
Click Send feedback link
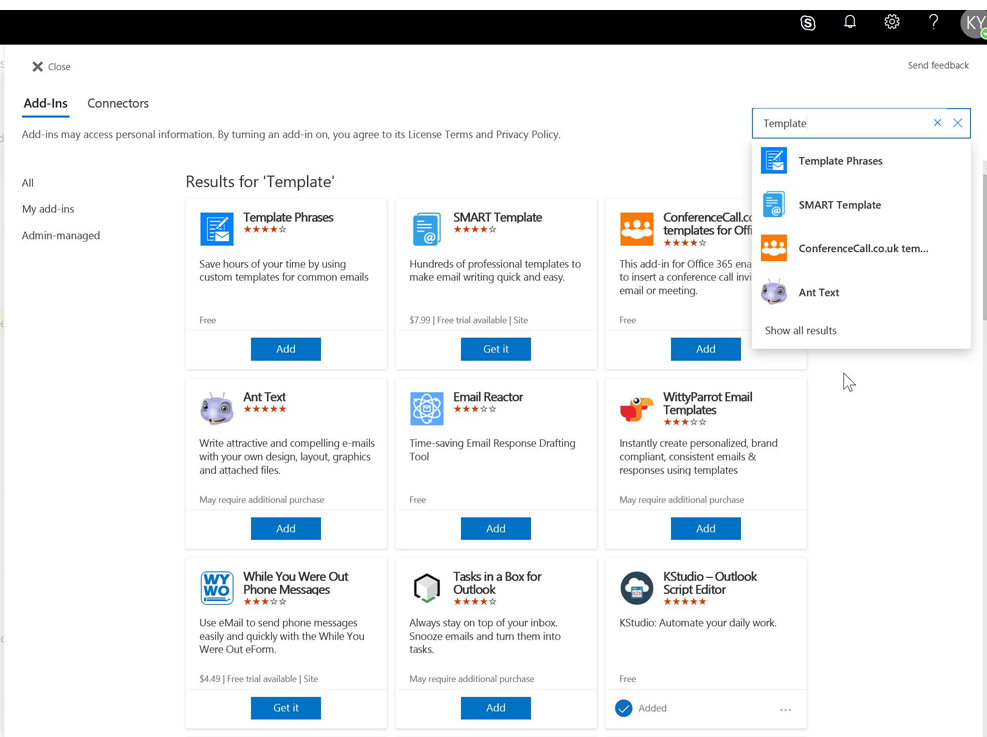coord(938,65)
